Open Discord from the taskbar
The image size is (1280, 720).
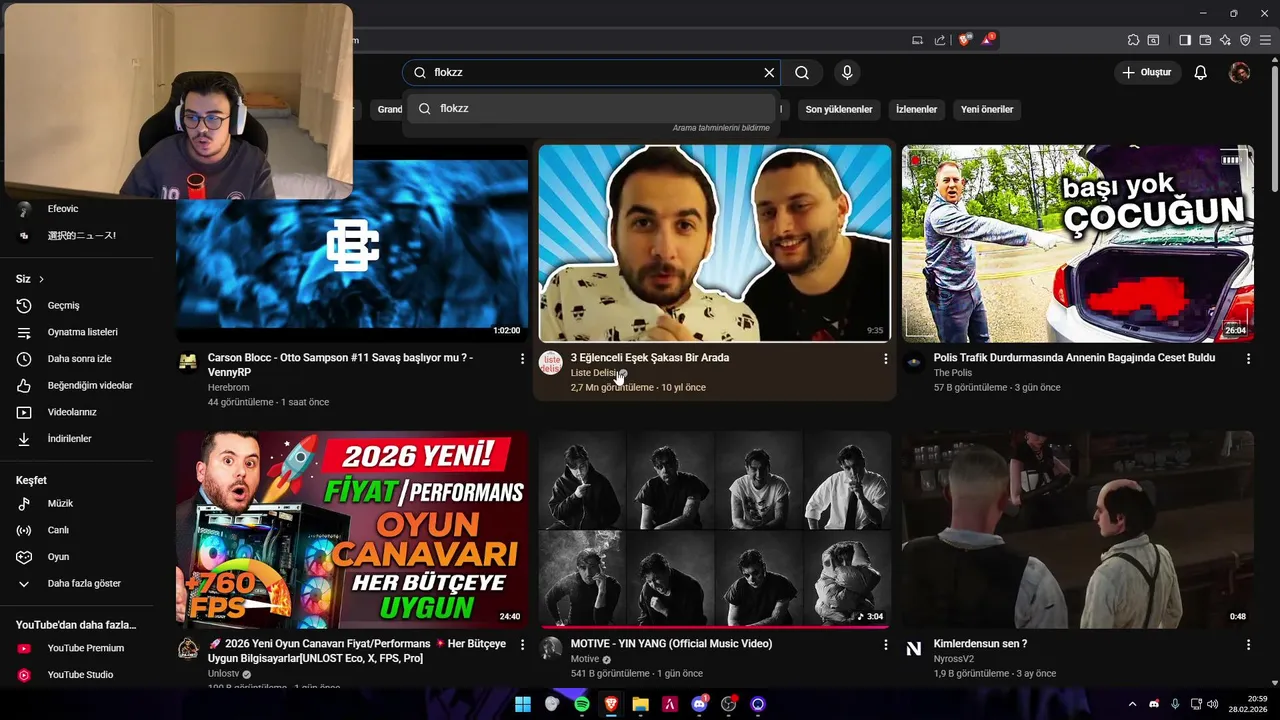tap(700, 704)
